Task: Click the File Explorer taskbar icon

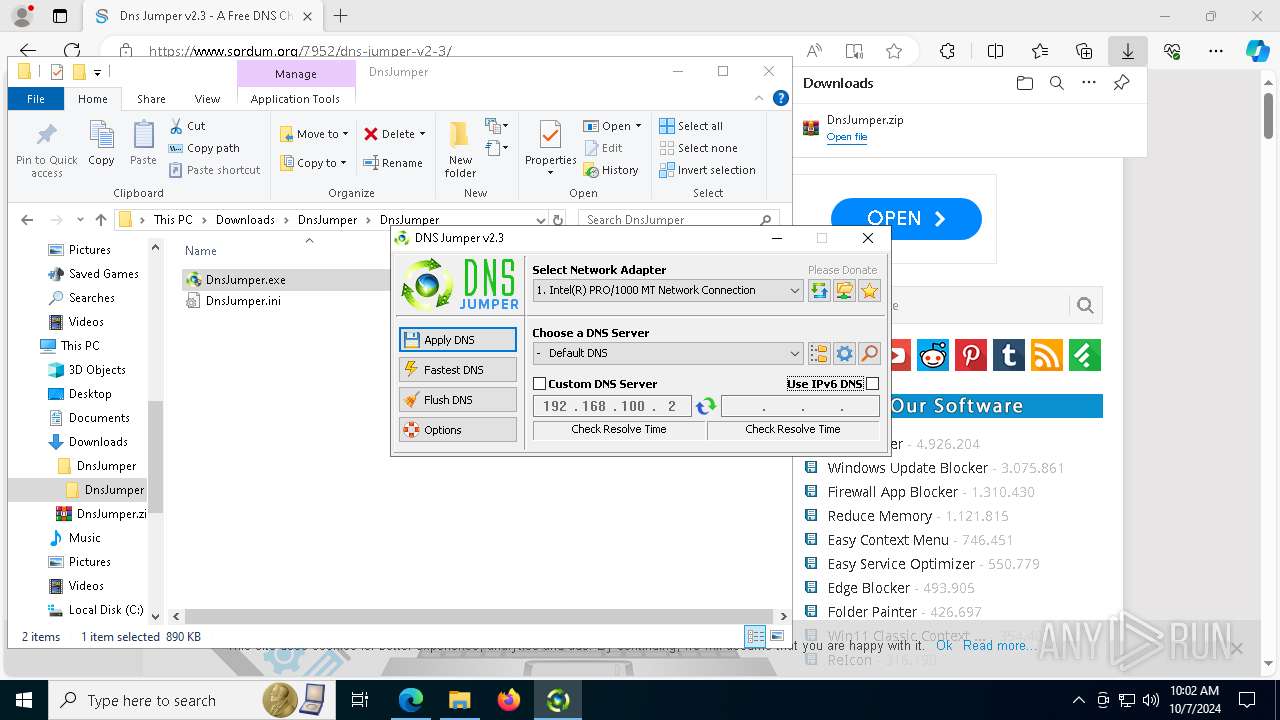Action: tap(460, 700)
